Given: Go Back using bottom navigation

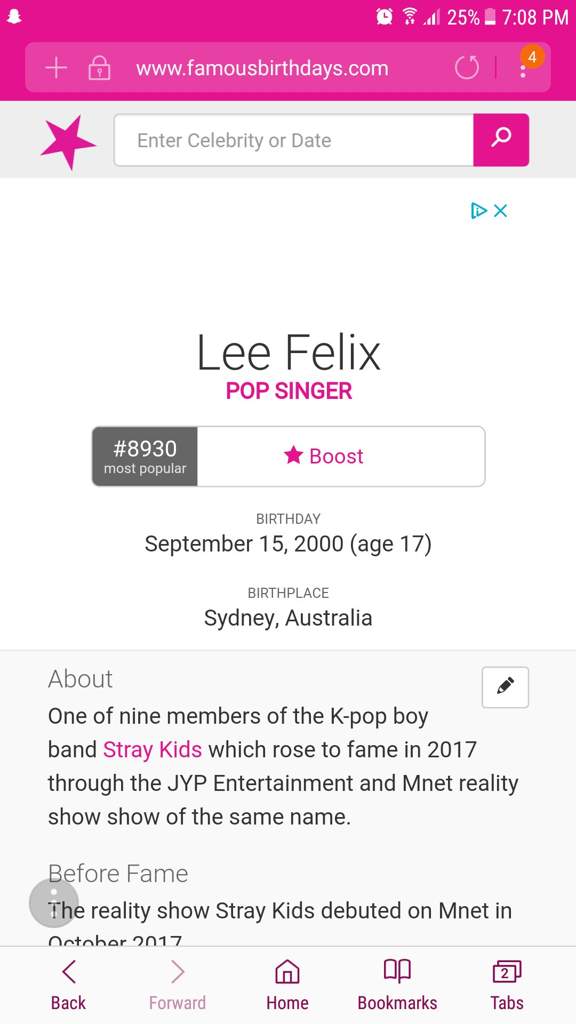Looking at the screenshot, I should (69, 985).
